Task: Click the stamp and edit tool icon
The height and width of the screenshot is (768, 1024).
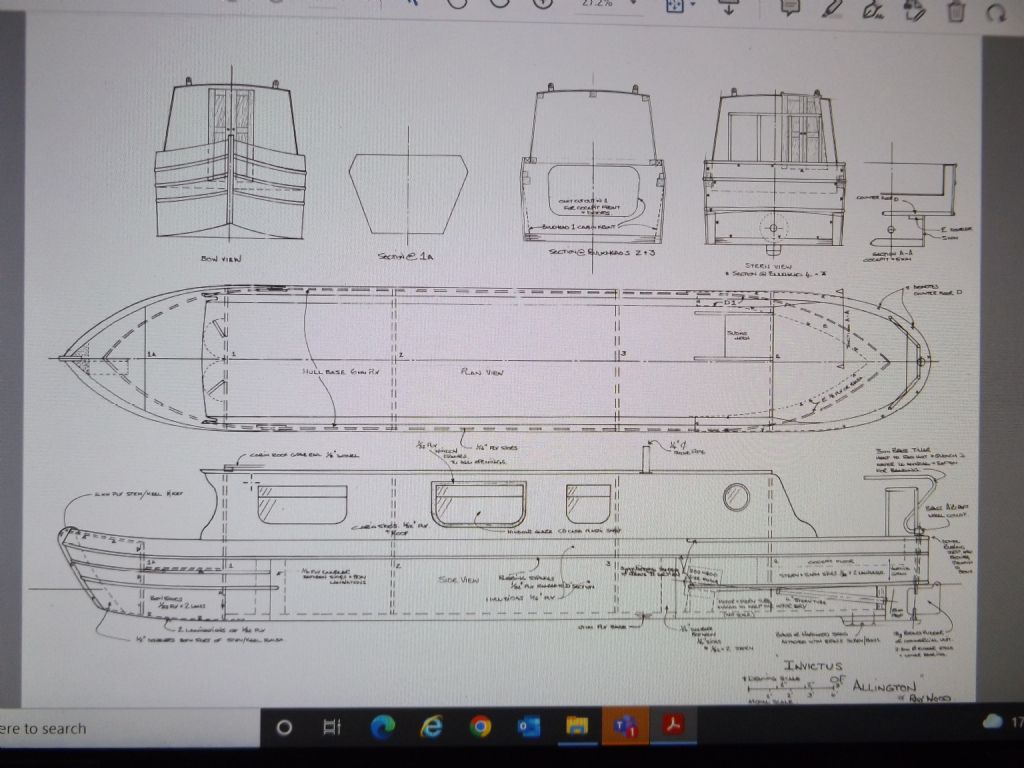Action: coord(914,10)
